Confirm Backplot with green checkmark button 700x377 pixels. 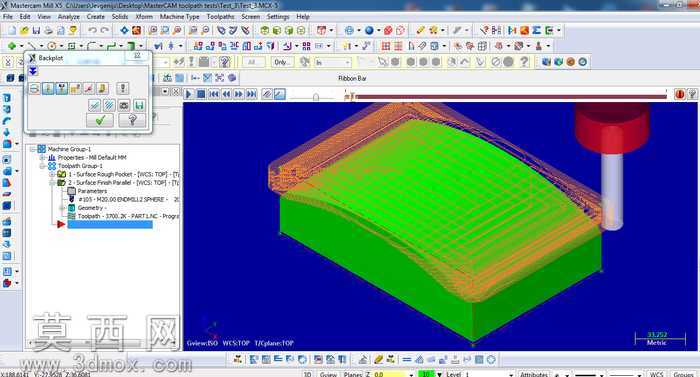[x=100, y=120]
